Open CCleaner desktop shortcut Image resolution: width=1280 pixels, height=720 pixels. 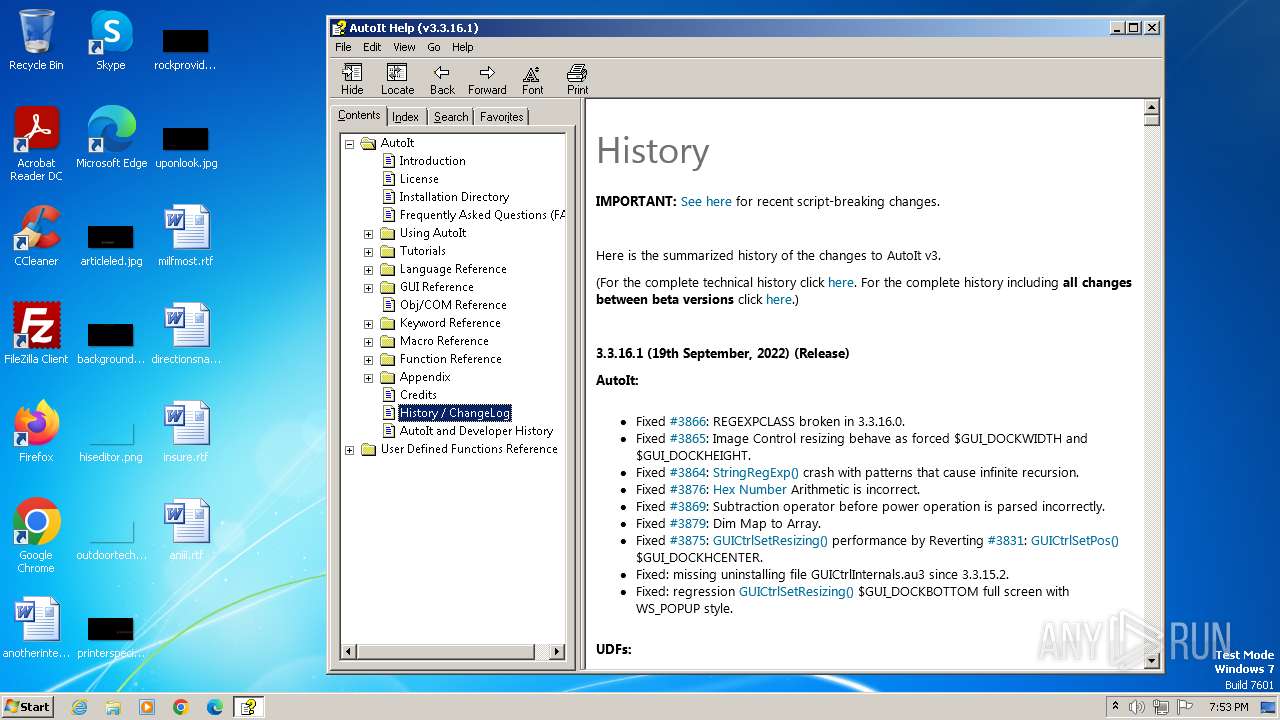tap(36, 236)
